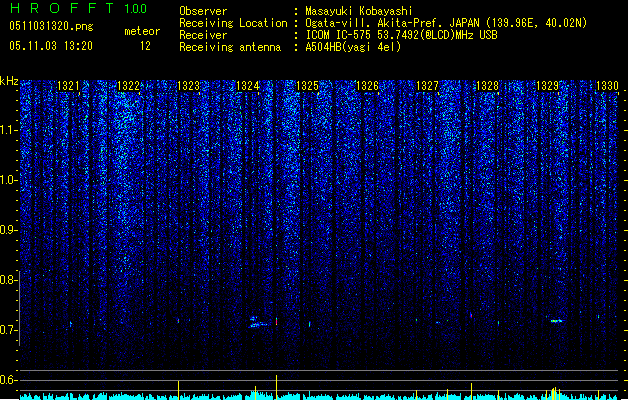Click the 1.0 kHz axis label

[x=9, y=180]
